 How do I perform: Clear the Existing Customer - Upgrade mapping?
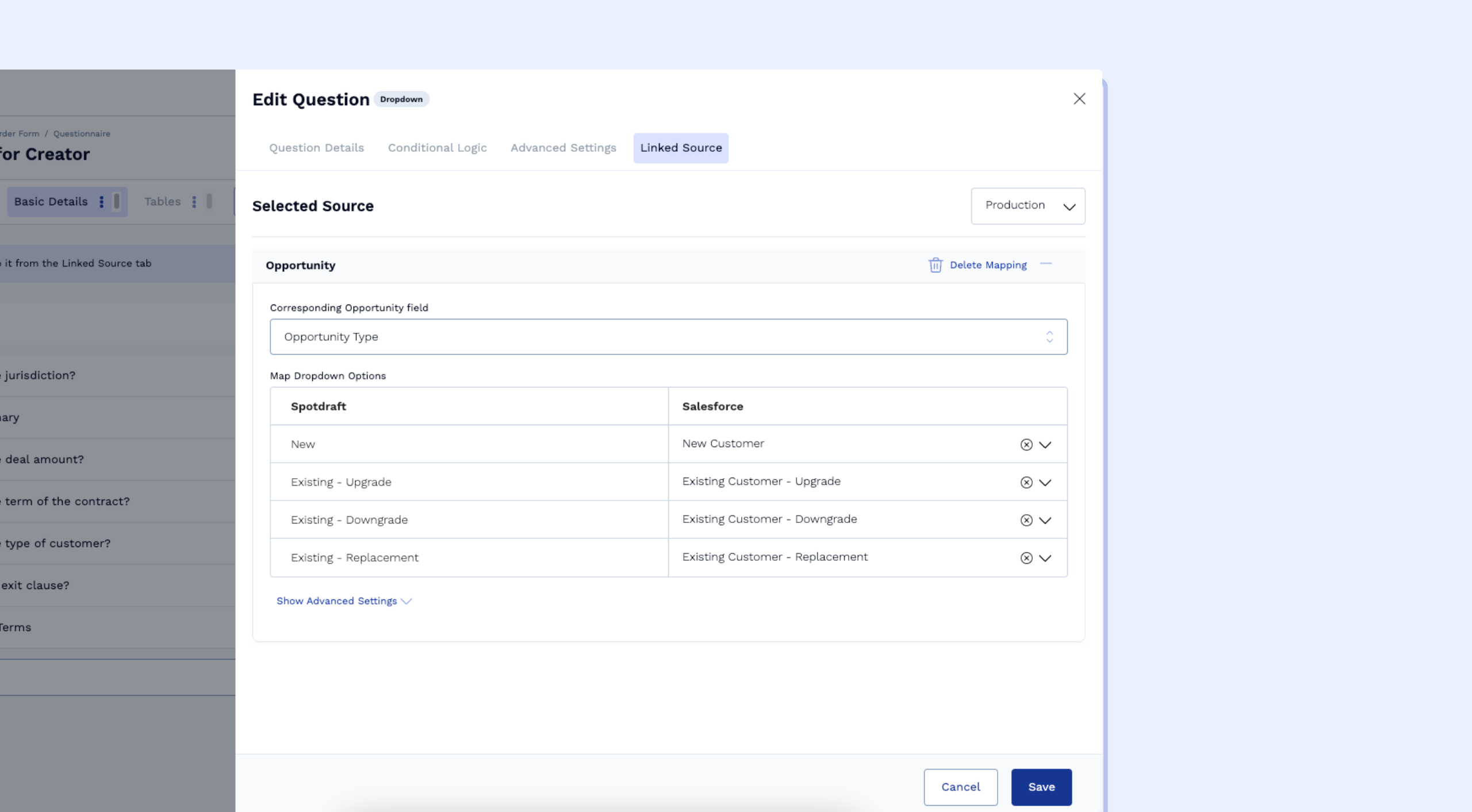1026,483
